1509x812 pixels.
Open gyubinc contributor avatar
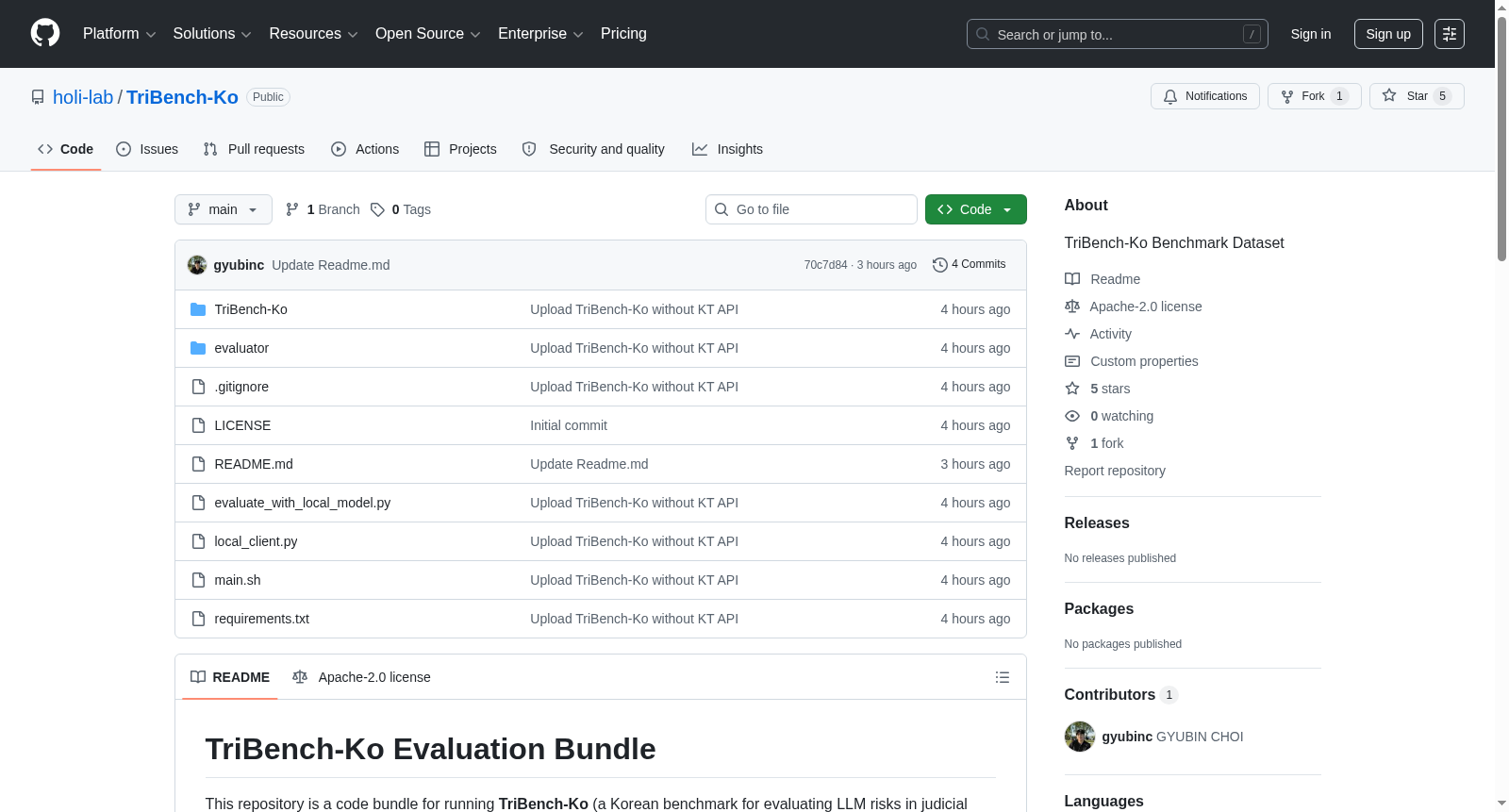(x=1080, y=737)
